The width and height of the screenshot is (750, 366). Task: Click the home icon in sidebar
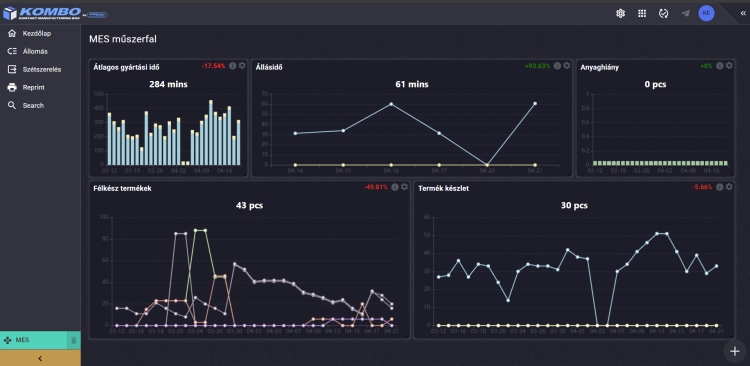tap(12, 33)
